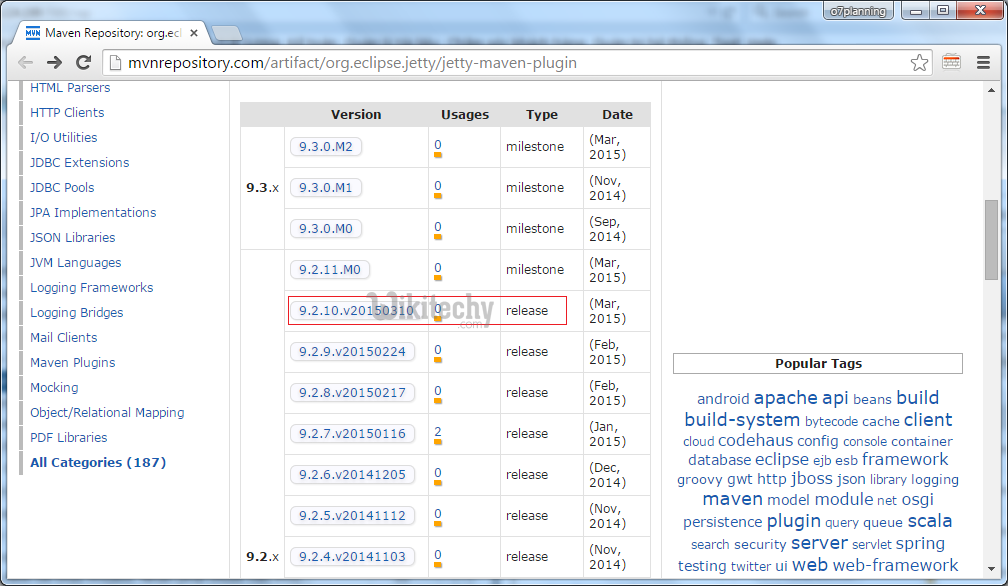The image size is (1008, 586).
Task: Click the address bar URL field
Action: (500, 63)
